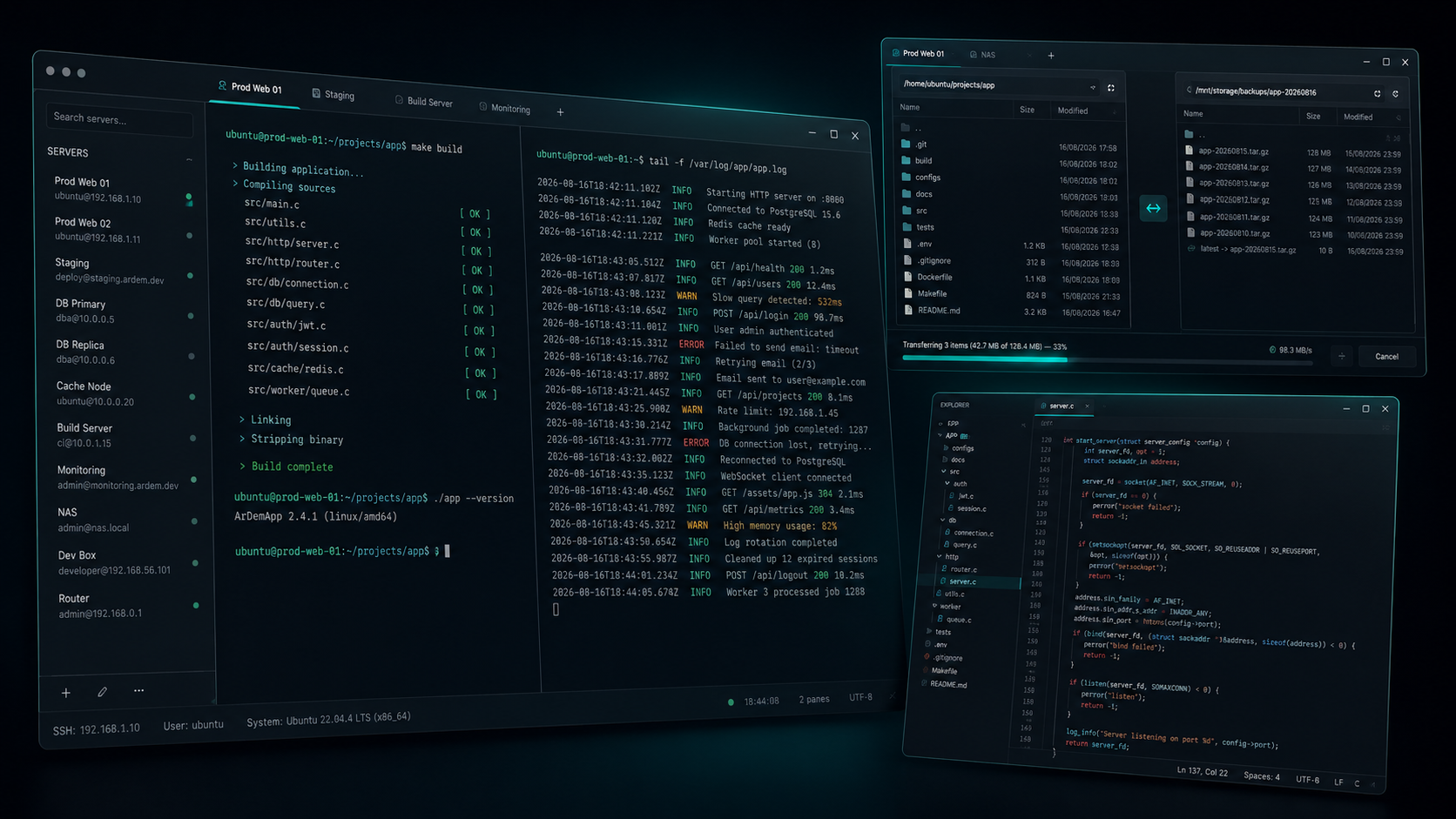Collapse the http folder in the Explorer tree
Viewport: 1456px width, 819px height.
tap(939, 556)
